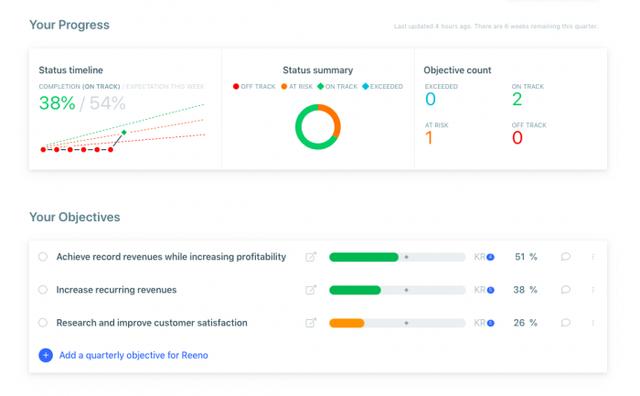
Task: Click blue plus icon to add objective
Action: click(x=46, y=355)
